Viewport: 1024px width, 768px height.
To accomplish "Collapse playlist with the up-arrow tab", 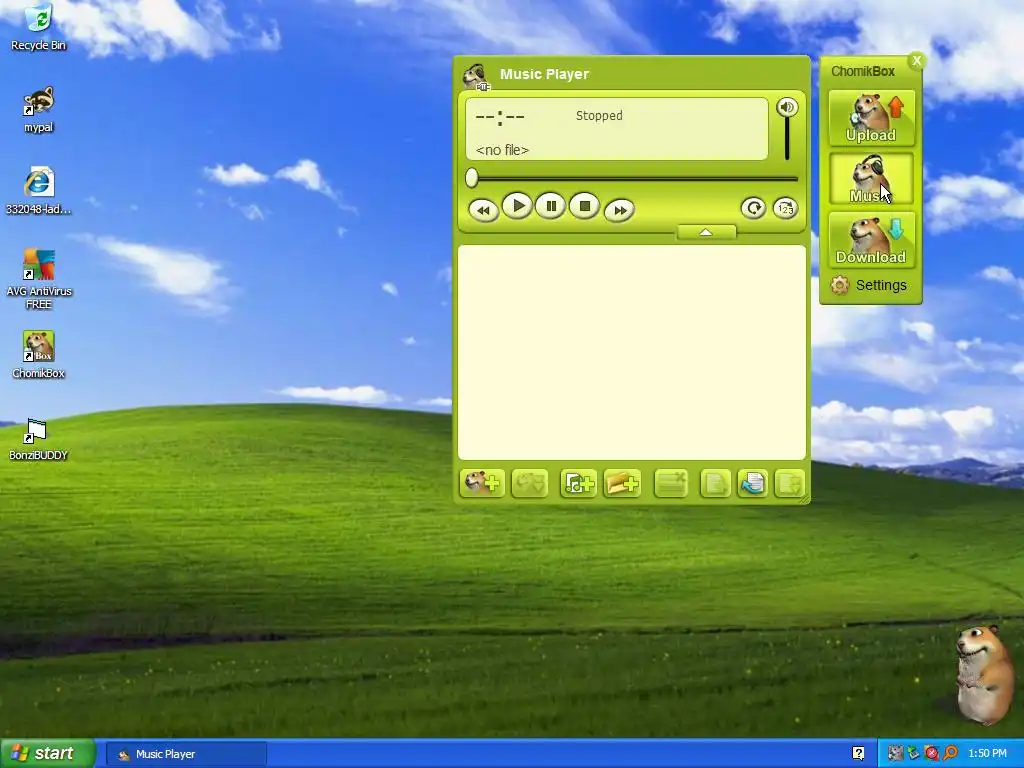I will 706,232.
